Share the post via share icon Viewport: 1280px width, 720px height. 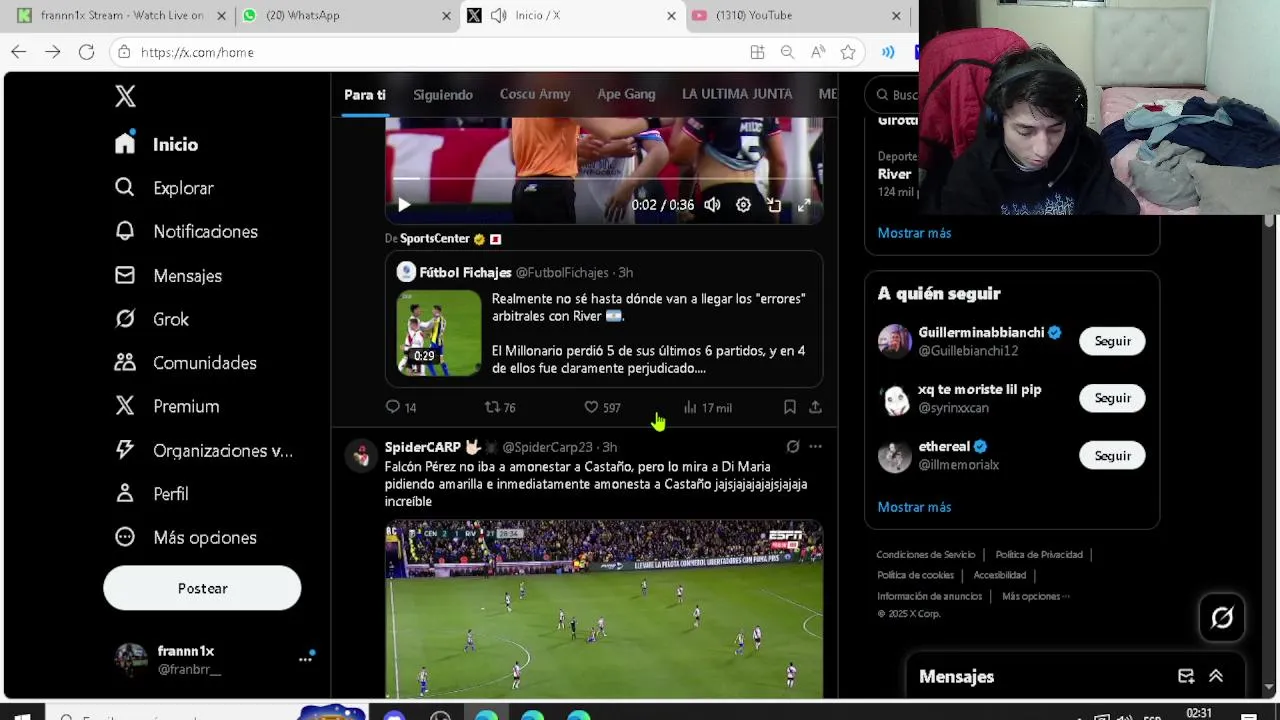(x=815, y=407)
